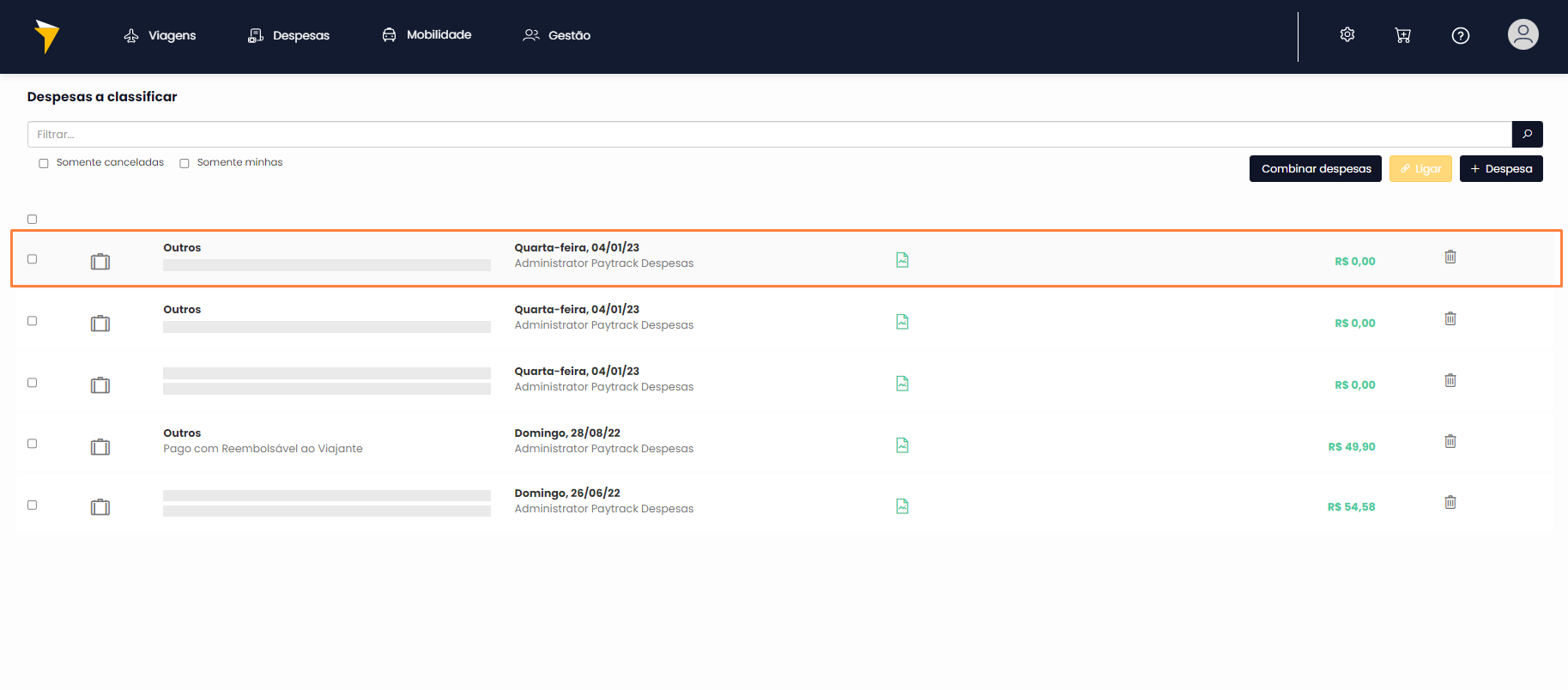Open the user profile avatar
This screenshot has width=1568, height=690.
1523,34
